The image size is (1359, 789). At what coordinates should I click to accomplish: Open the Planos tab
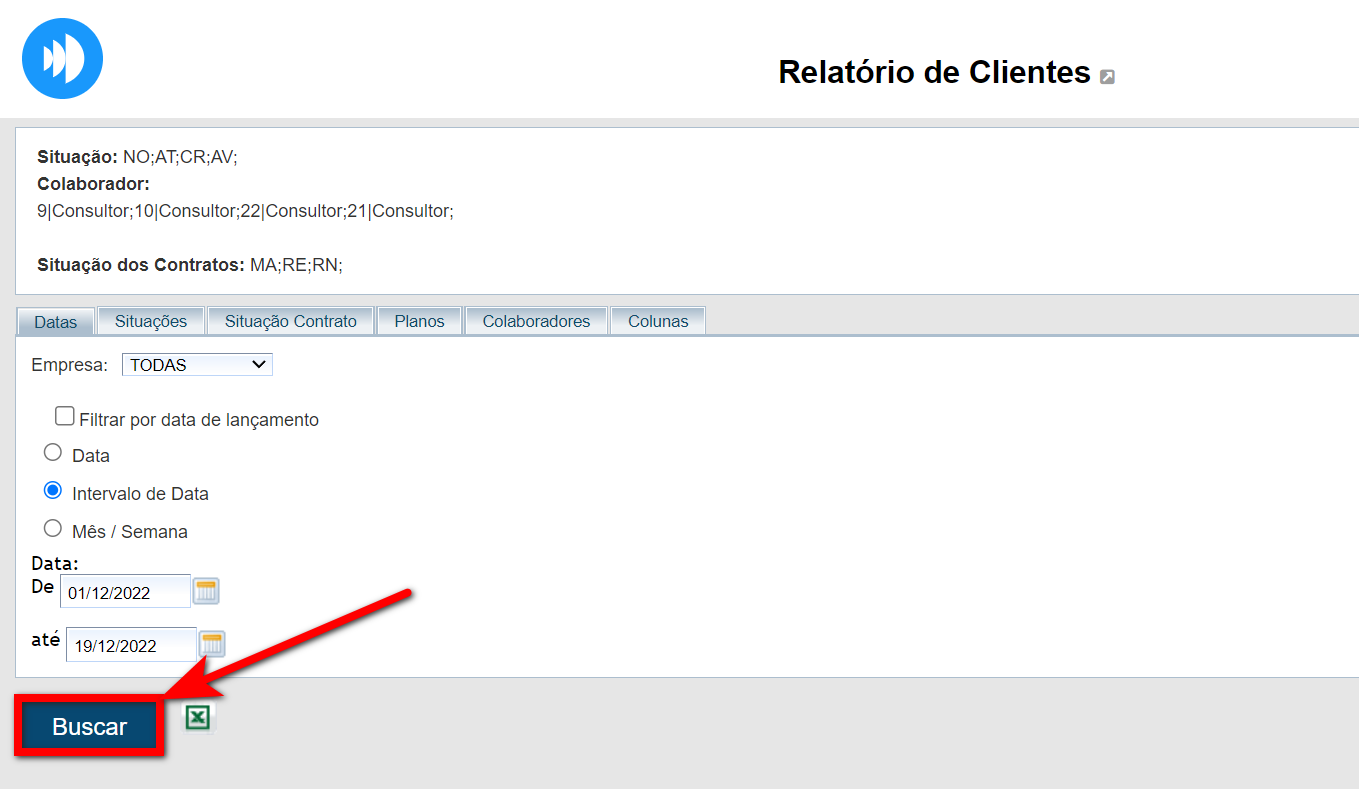pos(419,321)
